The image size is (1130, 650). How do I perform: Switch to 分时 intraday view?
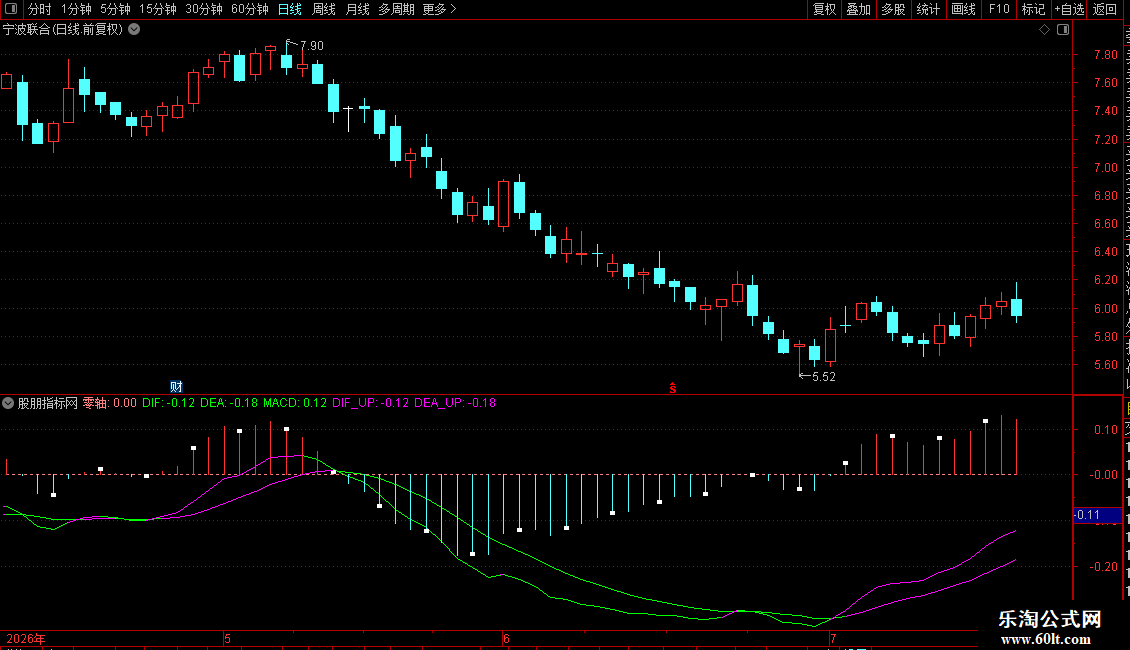point(40,9)
